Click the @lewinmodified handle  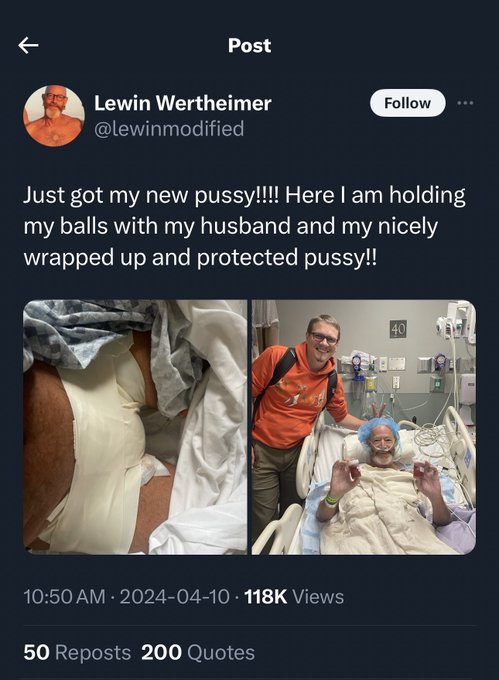pos(169,129)
